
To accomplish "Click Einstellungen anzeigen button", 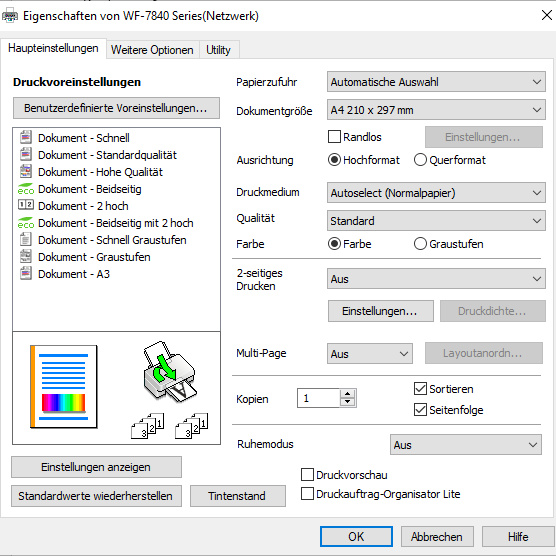I will click(x=96, y=467).
